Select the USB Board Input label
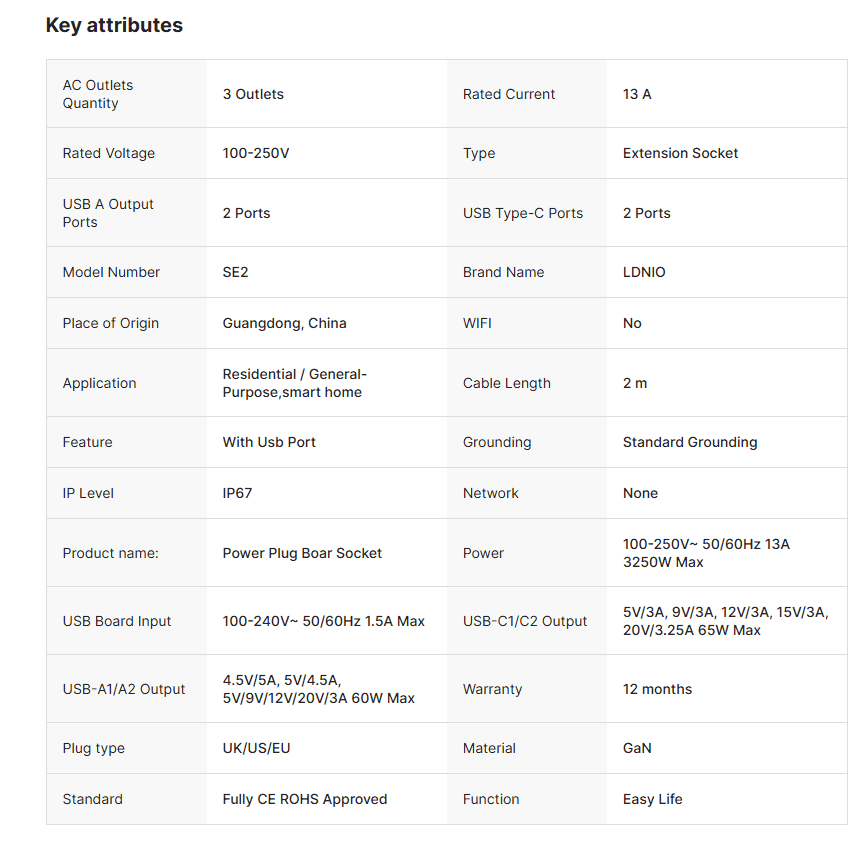This screenshot has width=867, height=842. click(x=117, y=621)
